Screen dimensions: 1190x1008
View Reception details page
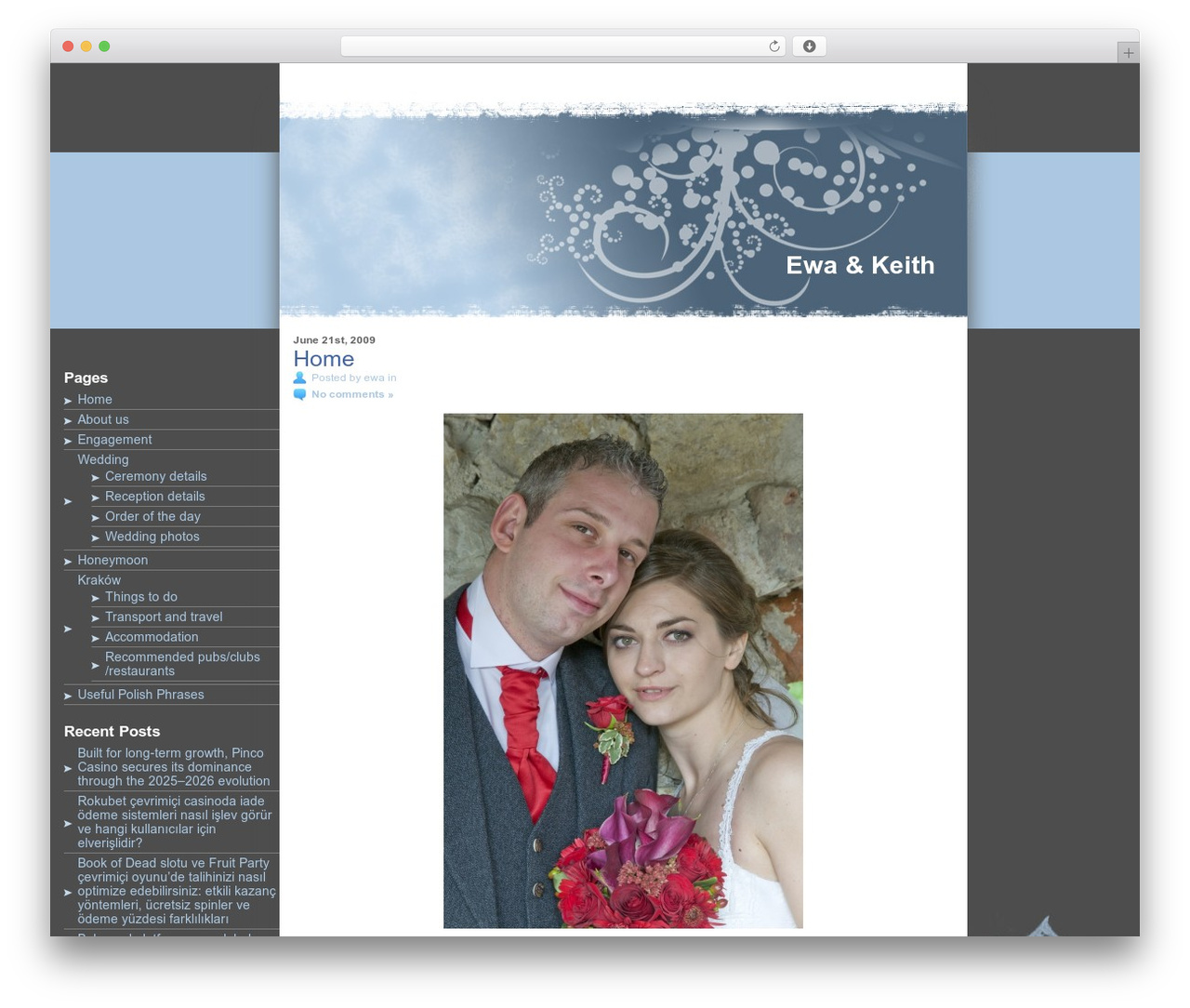click(x=155, y=497)
